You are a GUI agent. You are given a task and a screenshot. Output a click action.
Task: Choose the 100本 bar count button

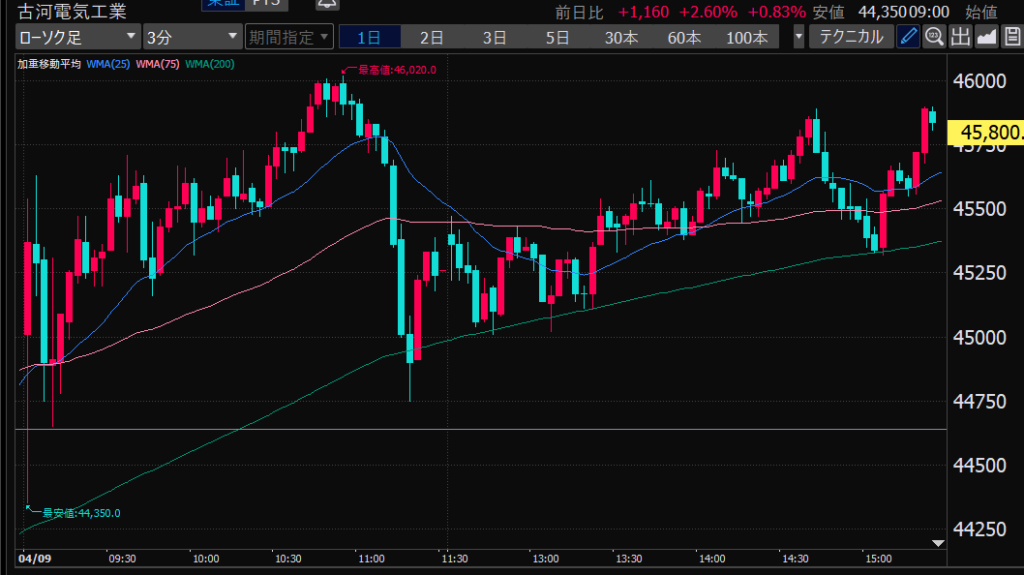tap(747, 38)
